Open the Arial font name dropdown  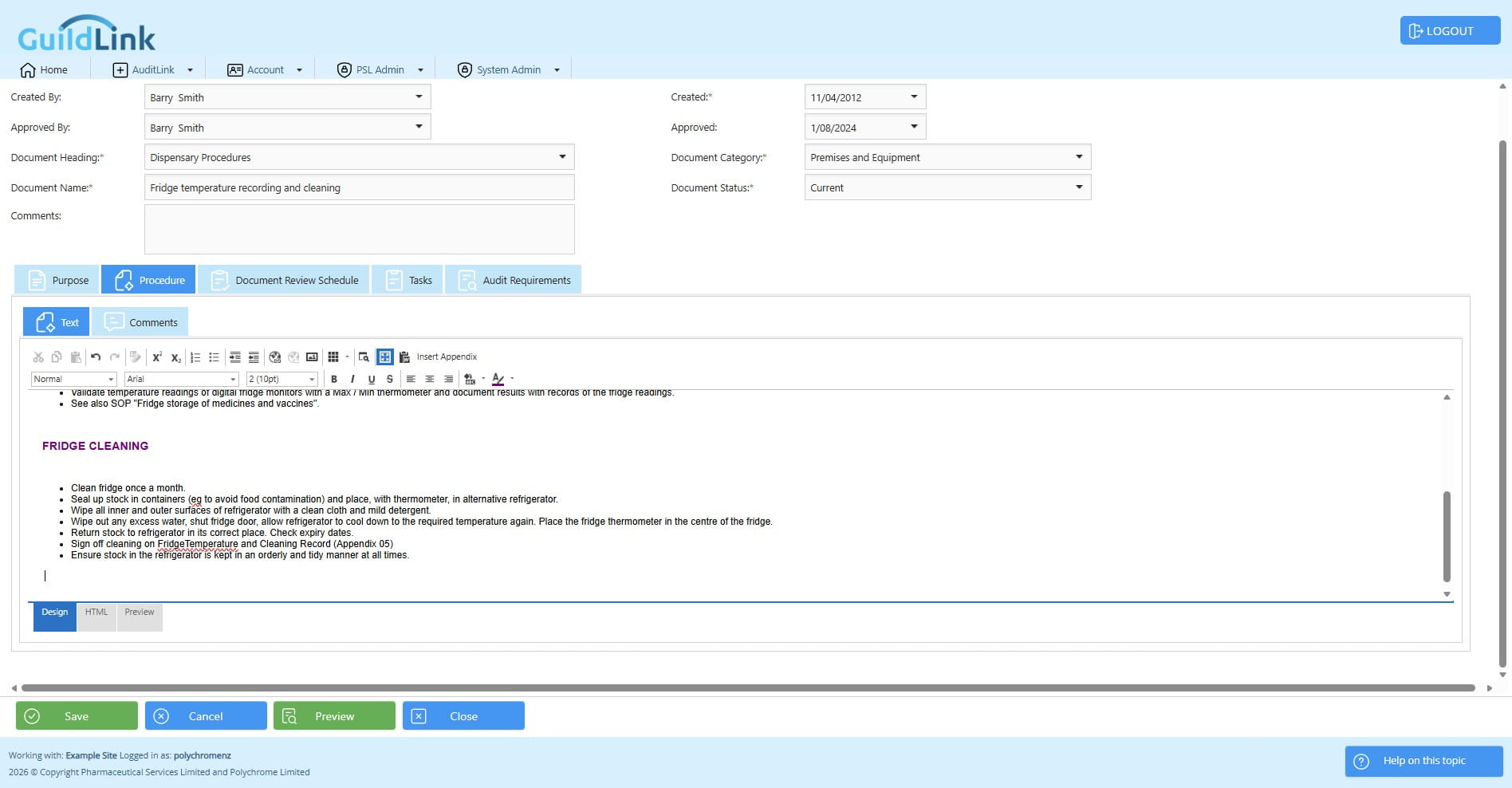[x=182, y=380]
